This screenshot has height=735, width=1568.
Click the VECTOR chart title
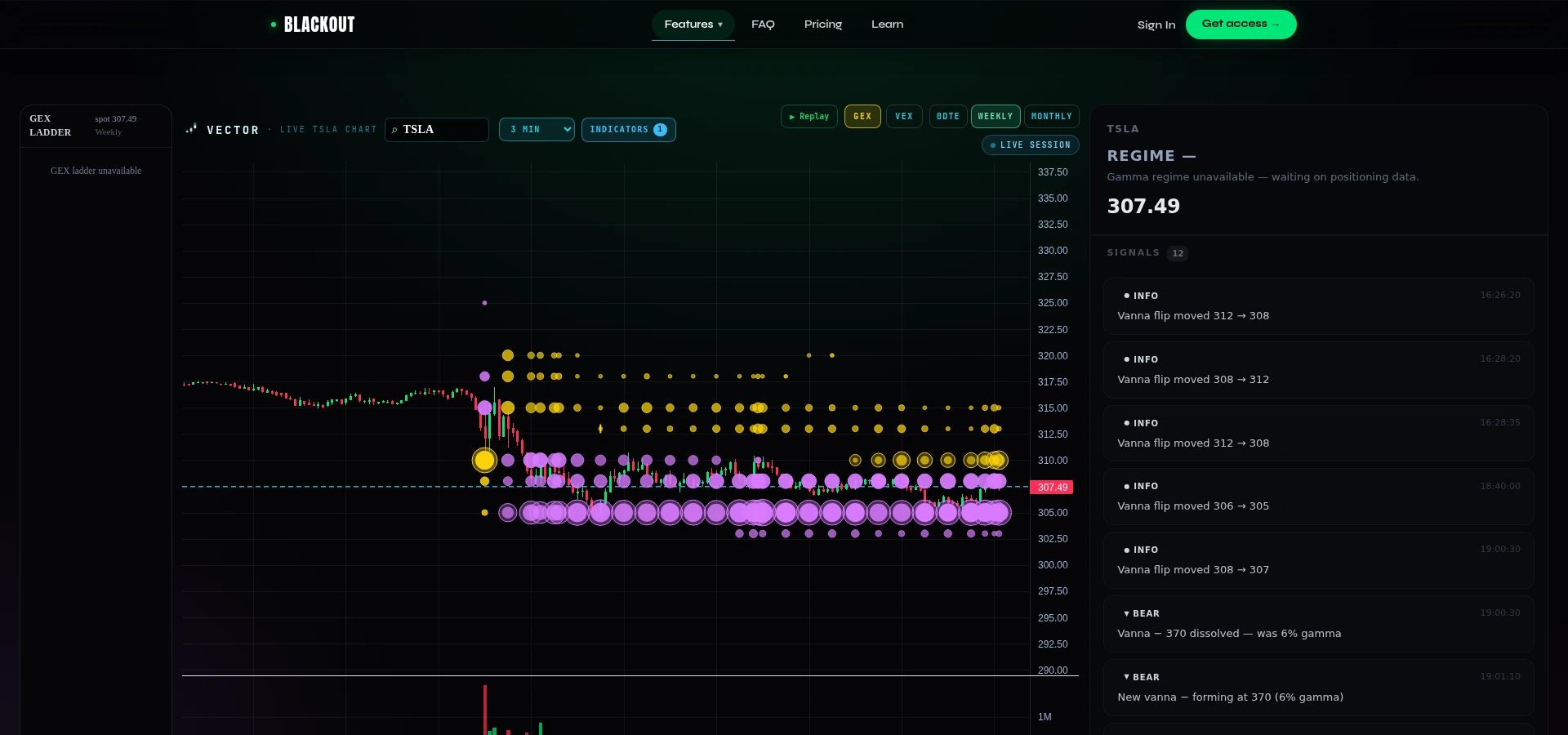pos(233,130)
